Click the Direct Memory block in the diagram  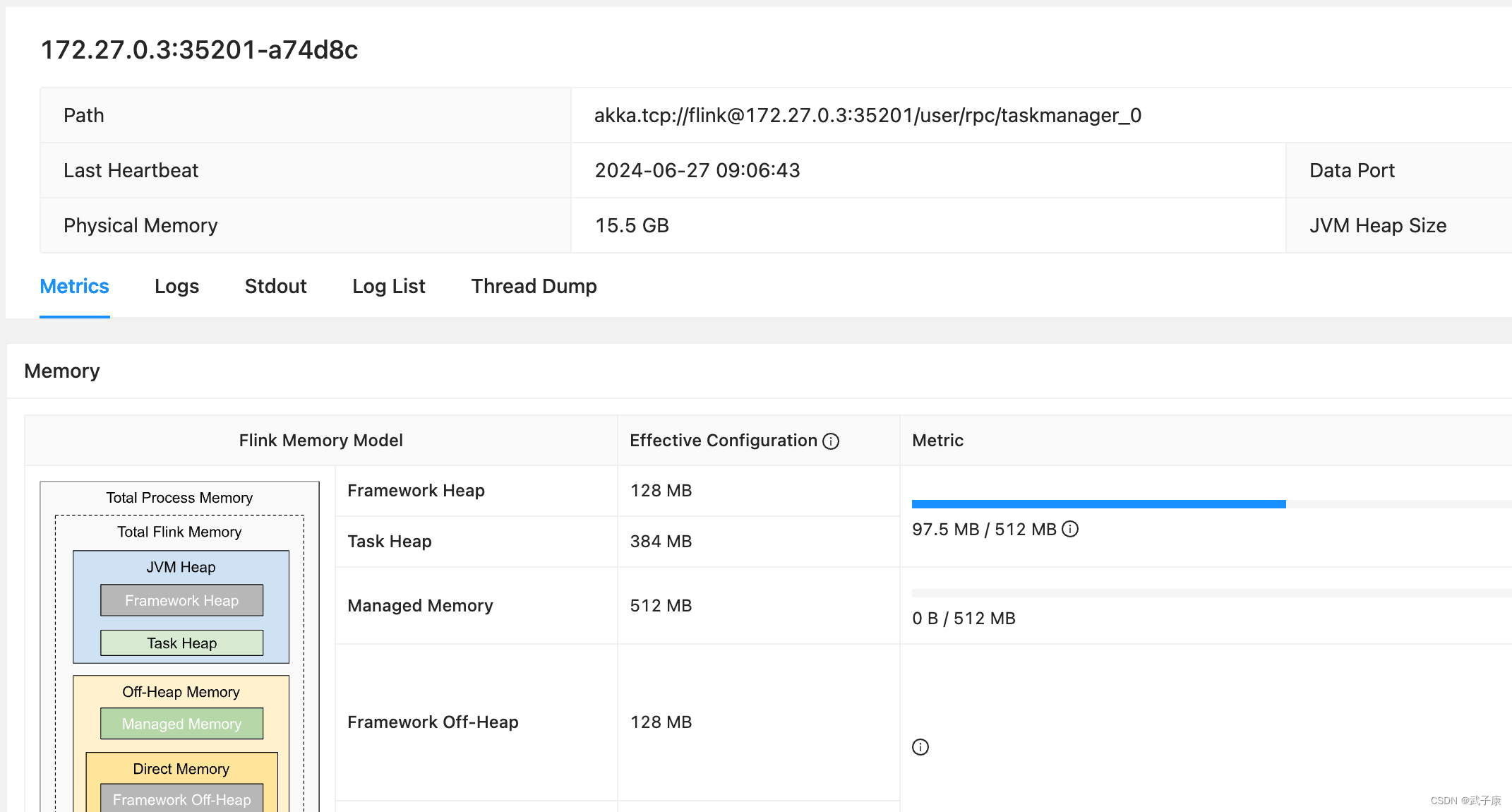coord(181,769)
